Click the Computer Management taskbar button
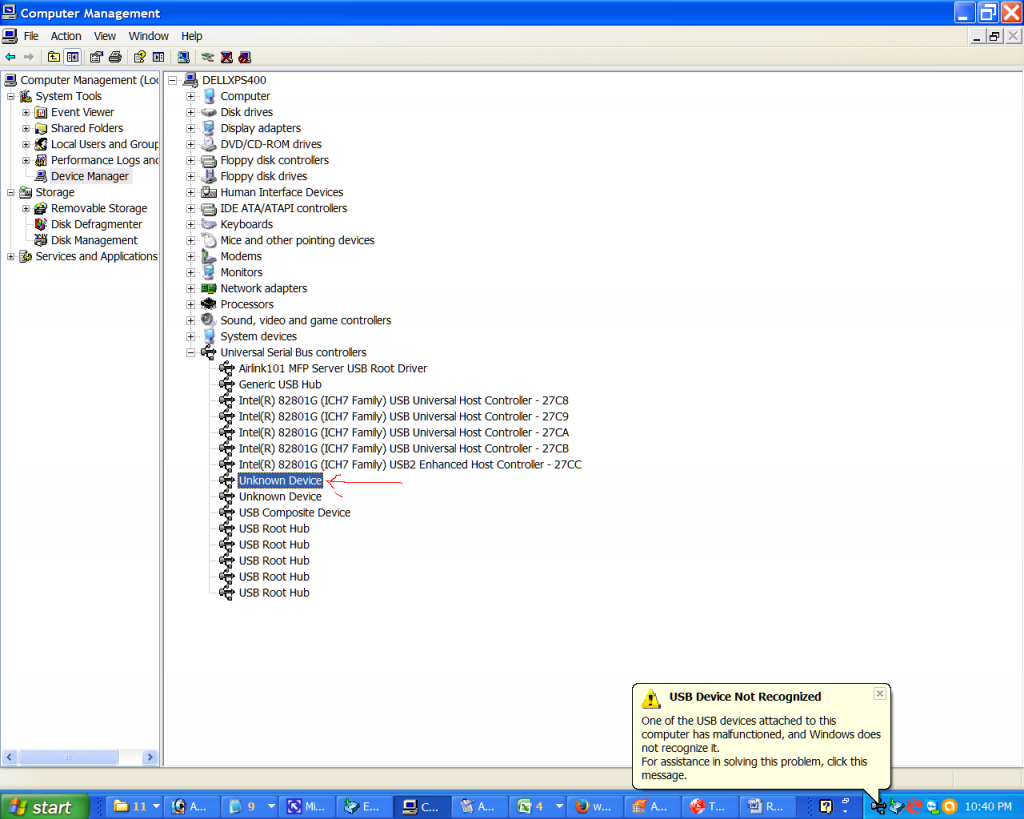1024x819 pixels. click(423, 807)
